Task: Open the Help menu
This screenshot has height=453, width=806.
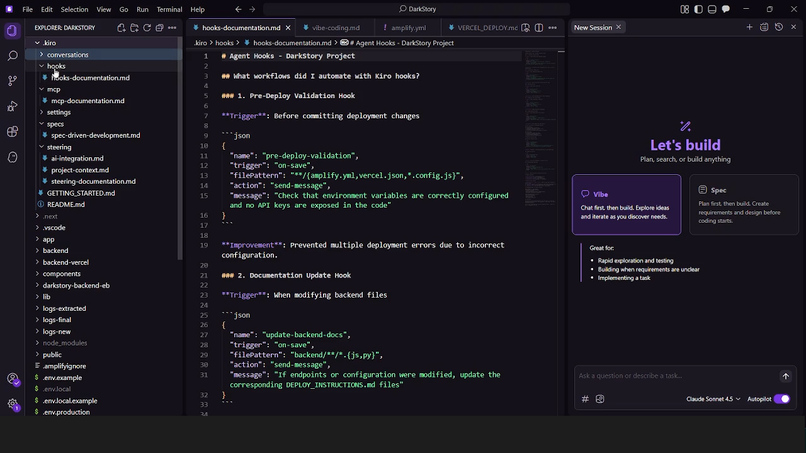Action: pos(197,9)
